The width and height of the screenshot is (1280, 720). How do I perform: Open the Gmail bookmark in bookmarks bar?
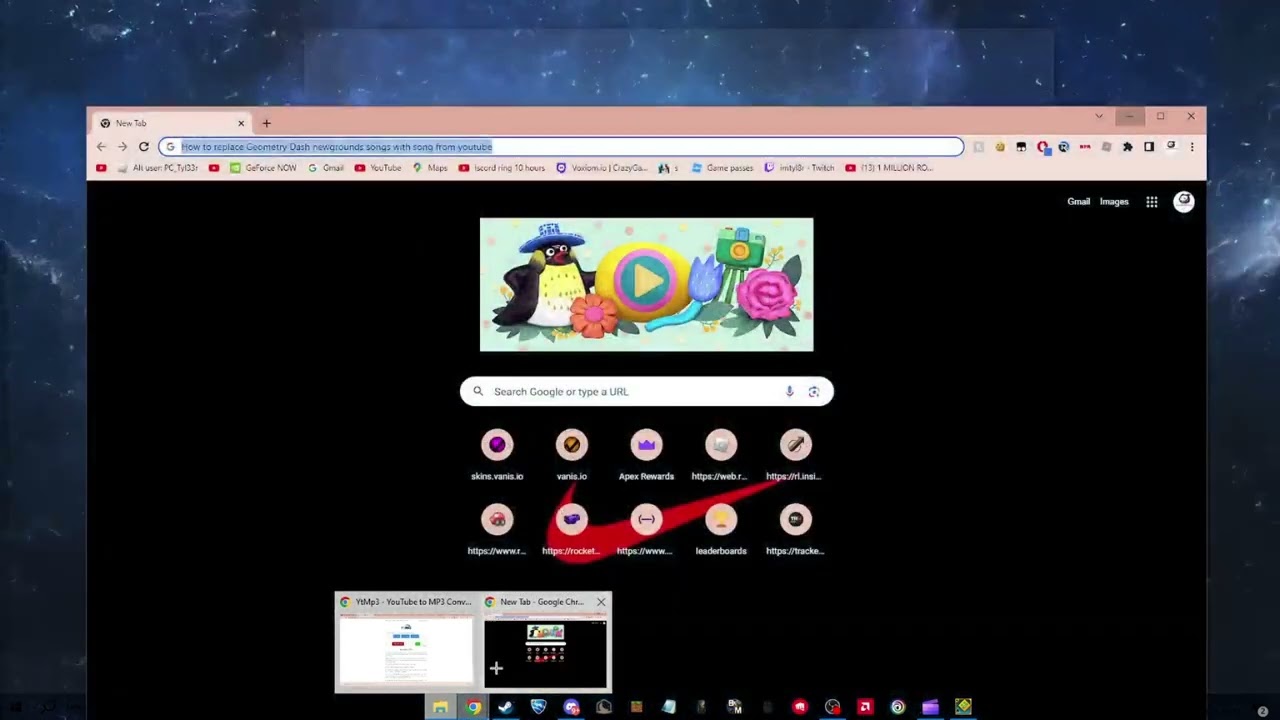click(326, 168)
